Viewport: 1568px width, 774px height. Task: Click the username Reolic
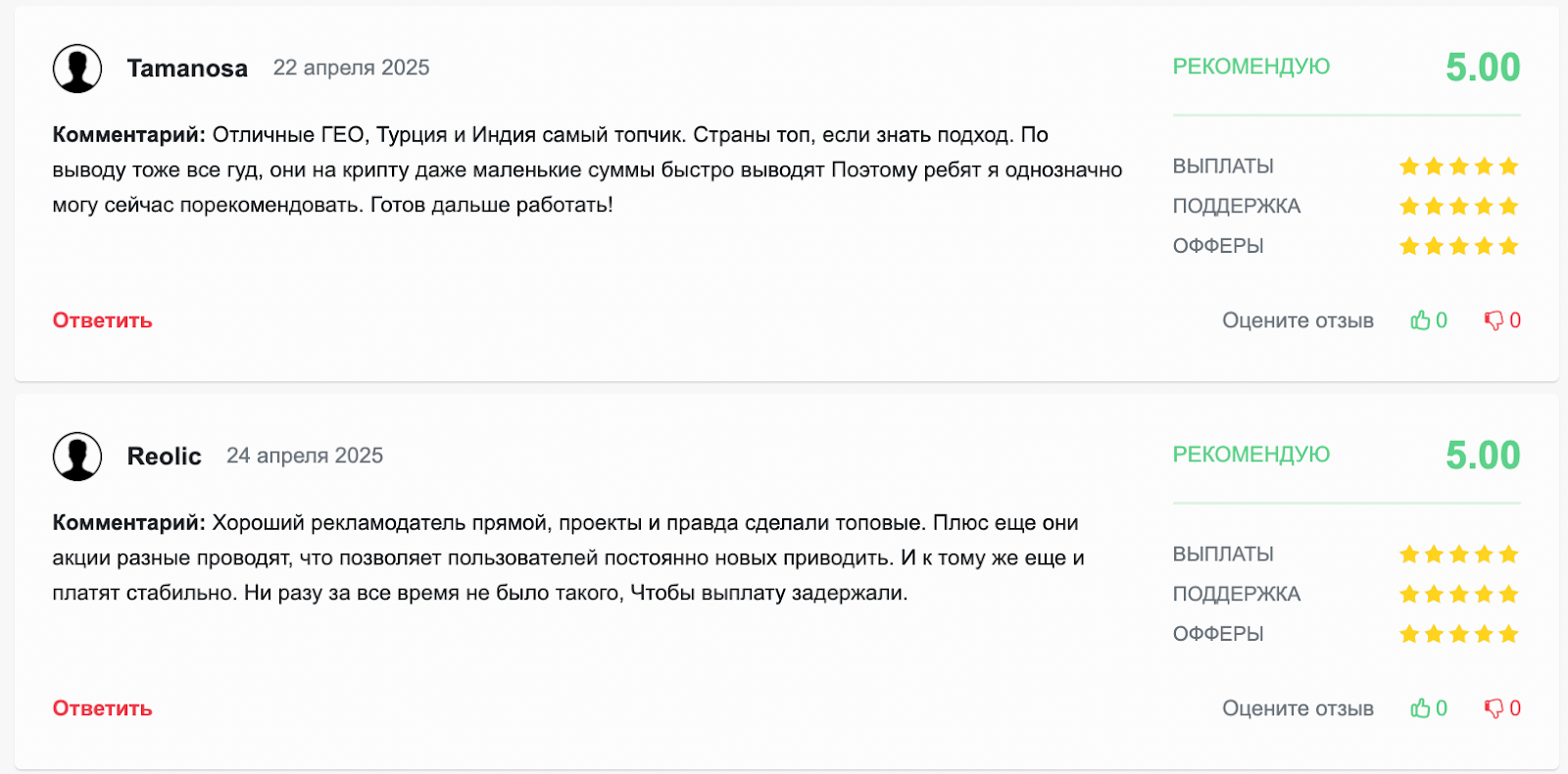(x=163, y=456)
